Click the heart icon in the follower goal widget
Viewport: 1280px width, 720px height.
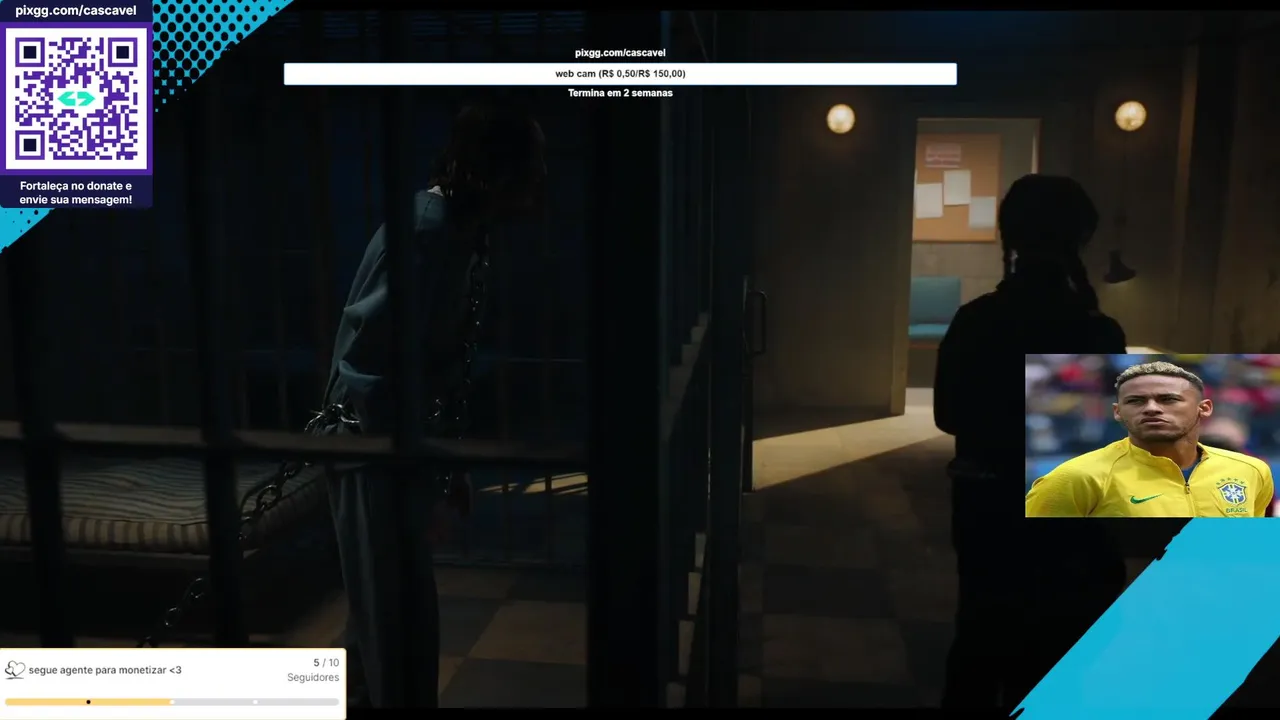(14, 670)
